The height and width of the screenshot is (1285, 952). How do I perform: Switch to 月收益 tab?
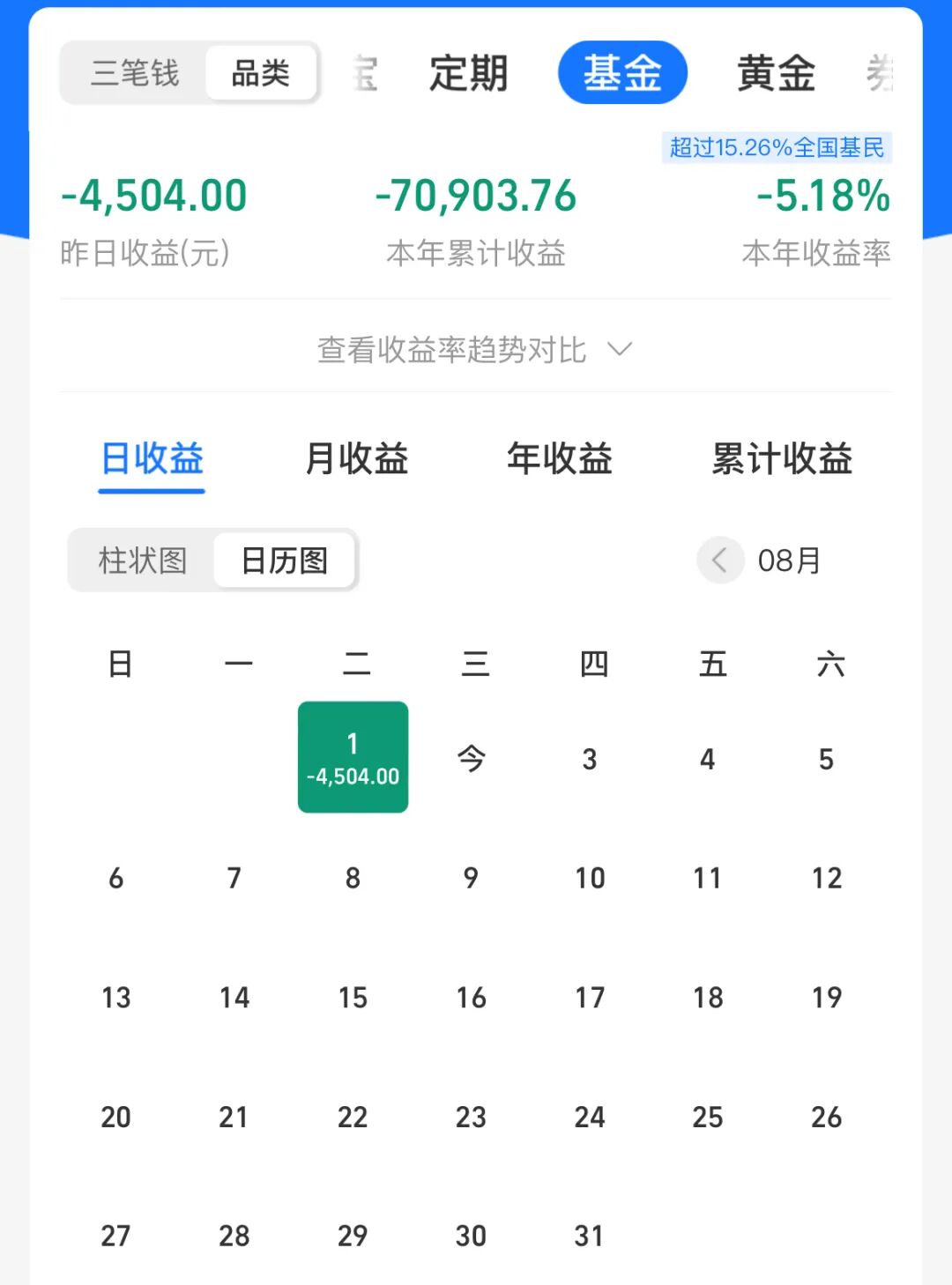point(356,459)
